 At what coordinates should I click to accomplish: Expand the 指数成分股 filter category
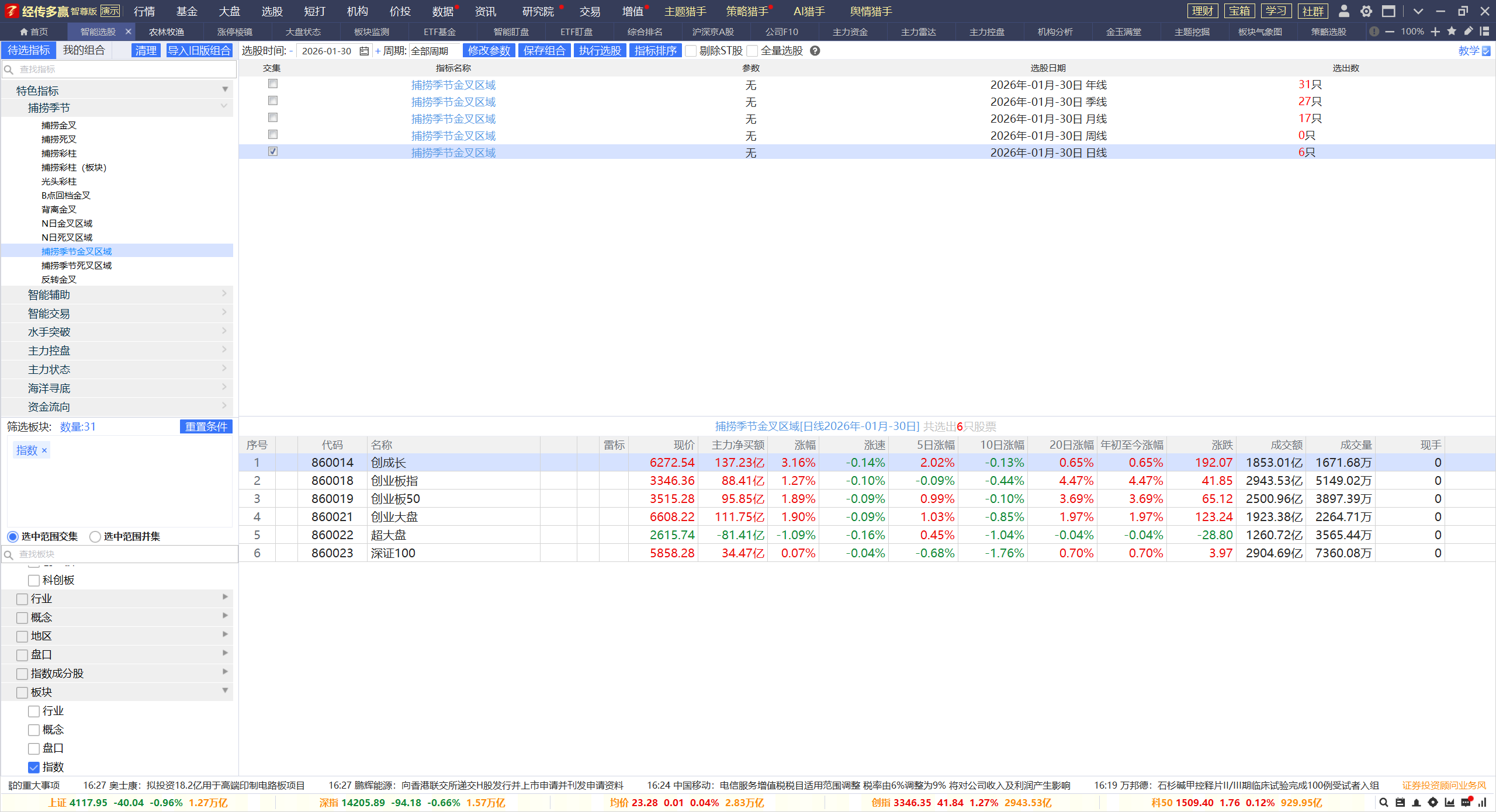click(57, 674)
